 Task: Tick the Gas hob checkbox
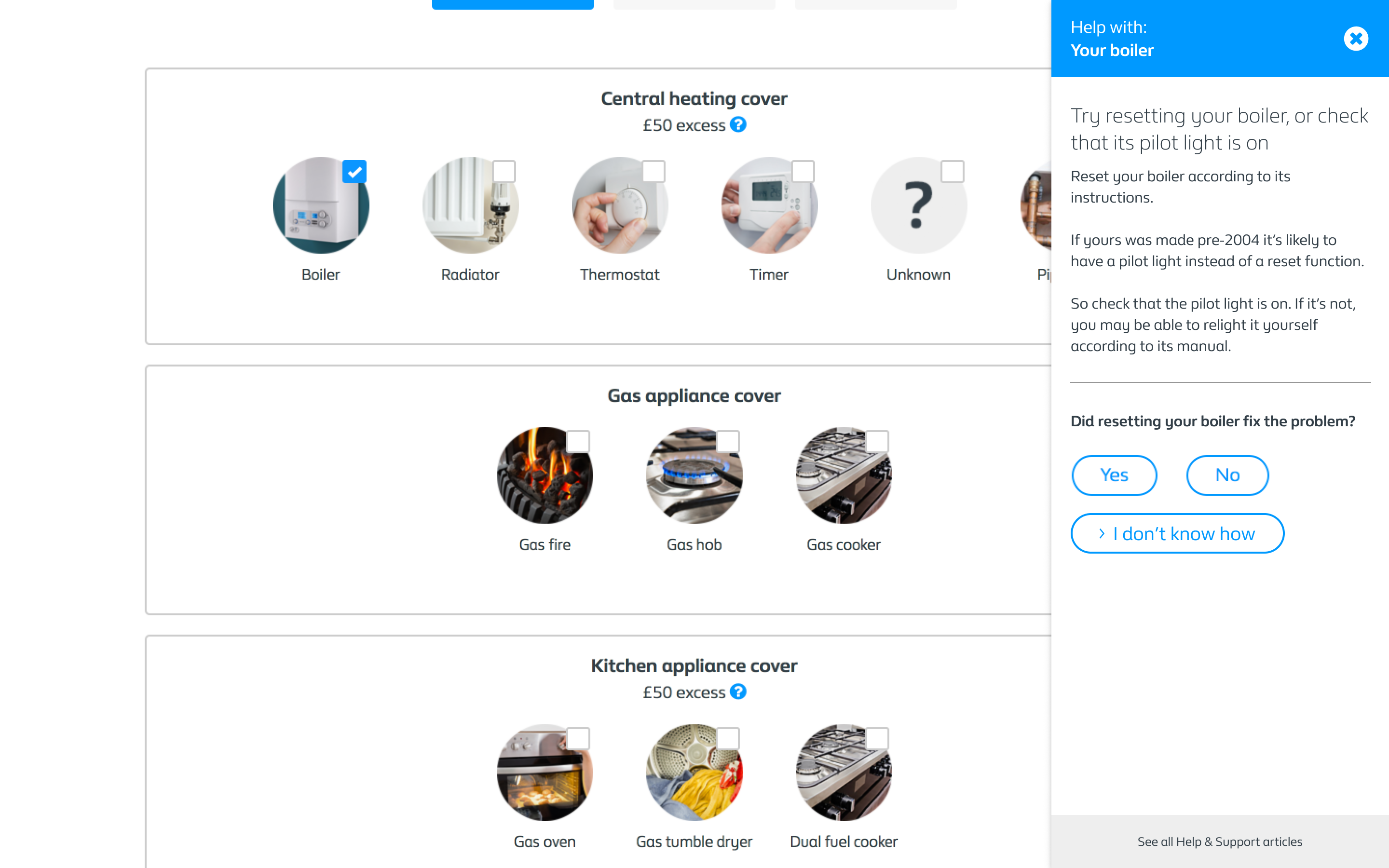click(x=728, y=441)
